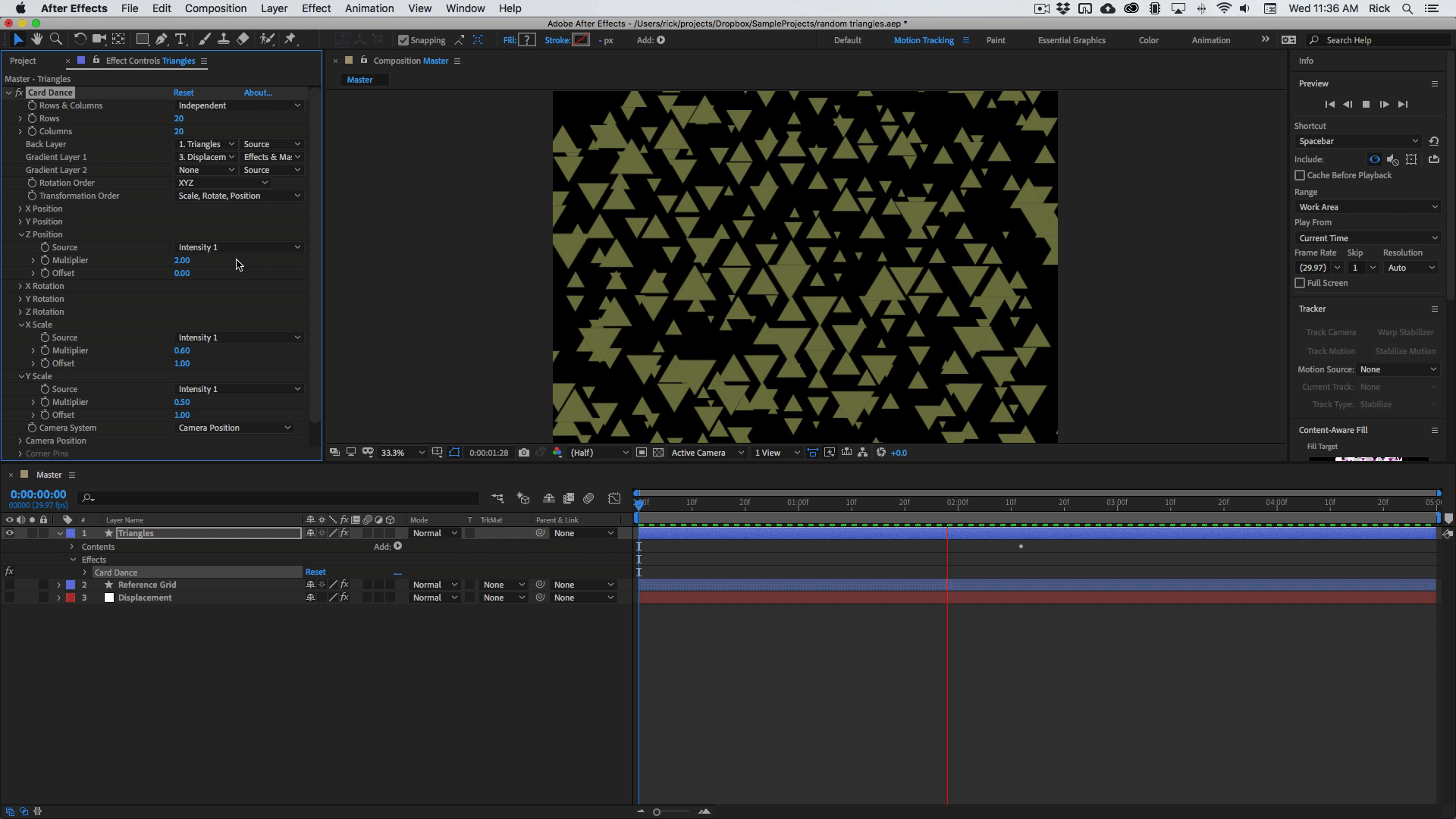1456x819 pixels.
Task: Reset the Card Dance effect
Action: click(184, 93)
